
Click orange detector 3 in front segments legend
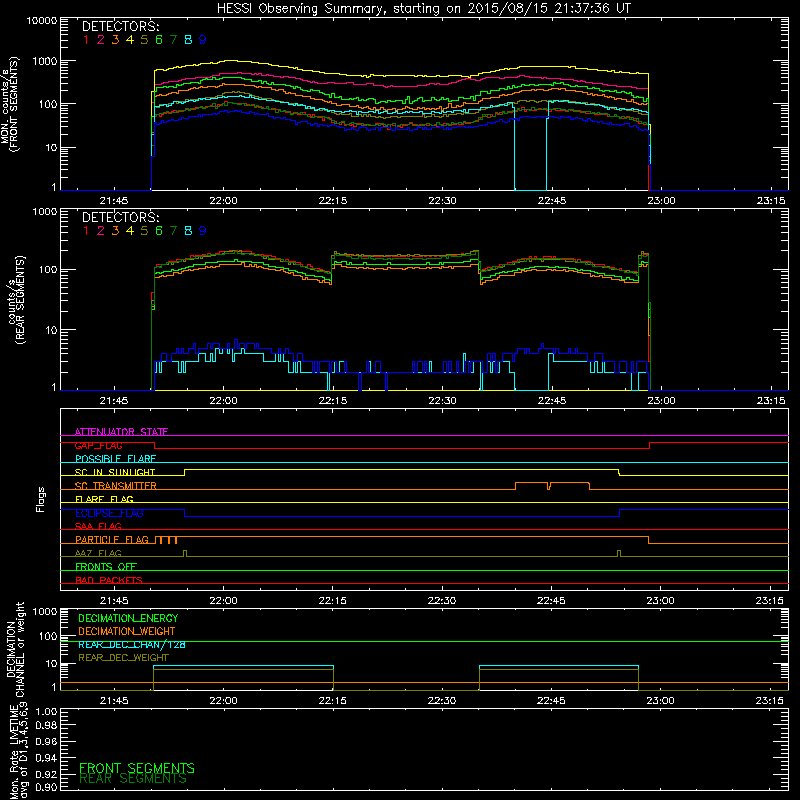click(x=115, y=39)
